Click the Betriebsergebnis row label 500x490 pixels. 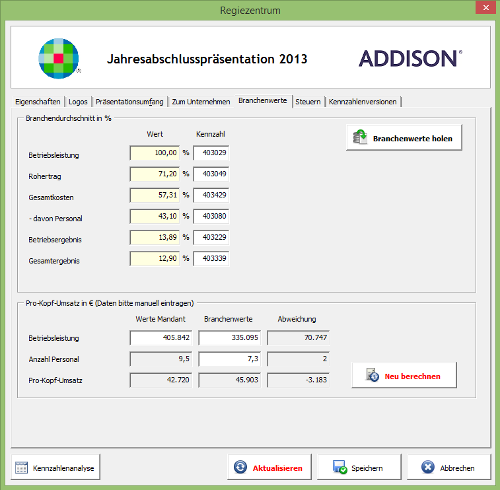click(x=55, y=240)
